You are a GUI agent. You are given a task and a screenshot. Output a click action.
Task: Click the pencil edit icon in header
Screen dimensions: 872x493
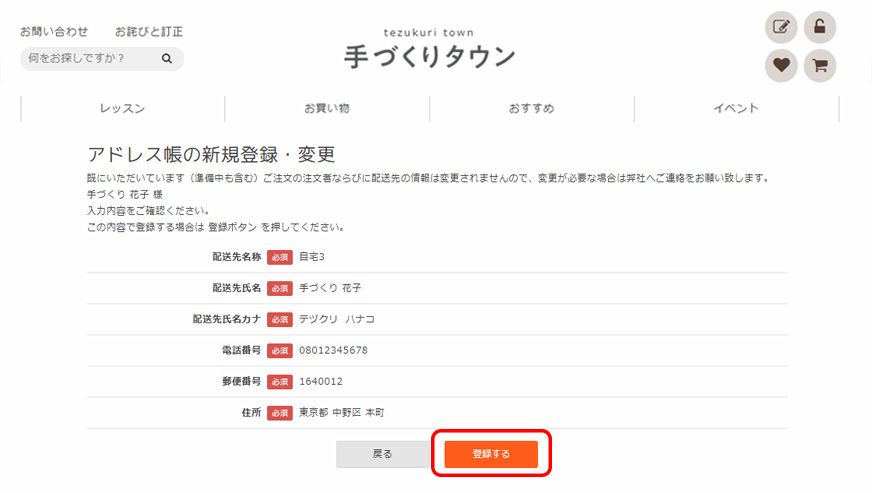(x=781, y=27)
